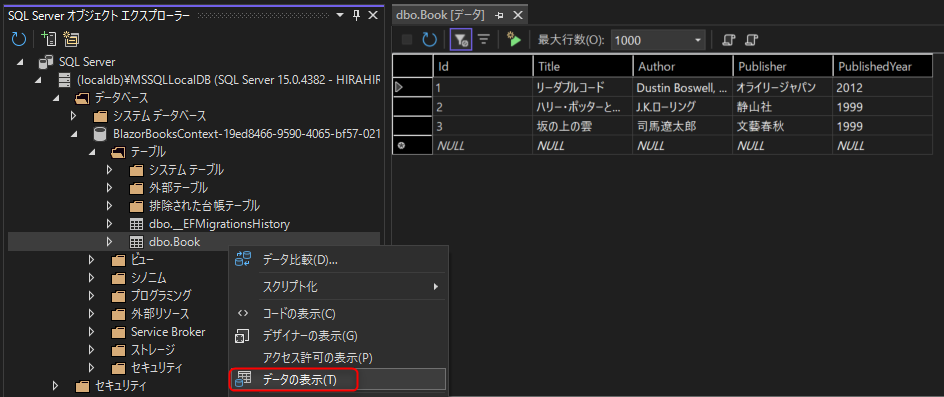Open the スクリプト化 submenu
The height and width of the screenshot is (397, 944).
tap(338, 287)
